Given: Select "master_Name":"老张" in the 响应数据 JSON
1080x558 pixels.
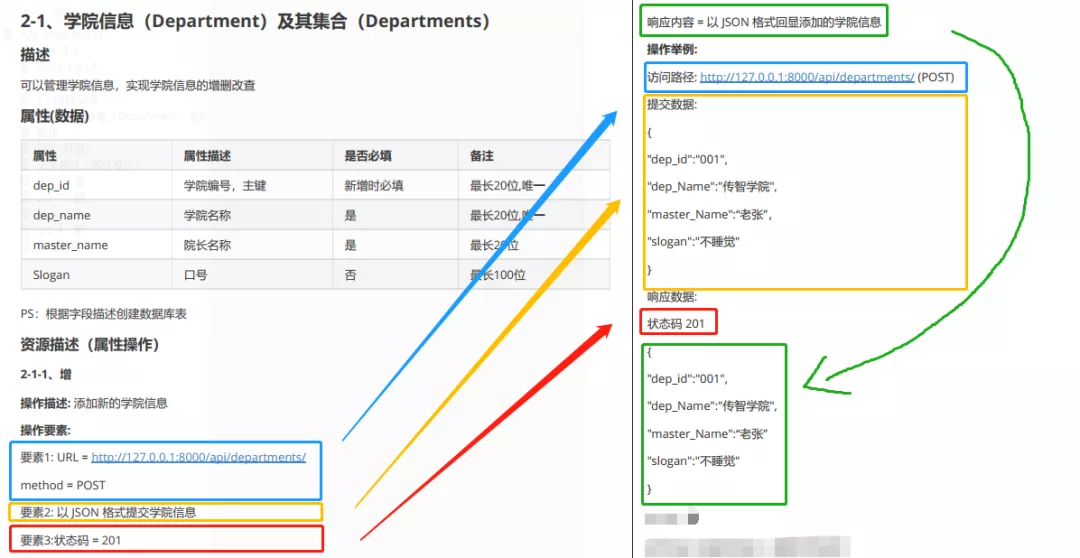Looking at the screenshot, I should click(707, 434).
